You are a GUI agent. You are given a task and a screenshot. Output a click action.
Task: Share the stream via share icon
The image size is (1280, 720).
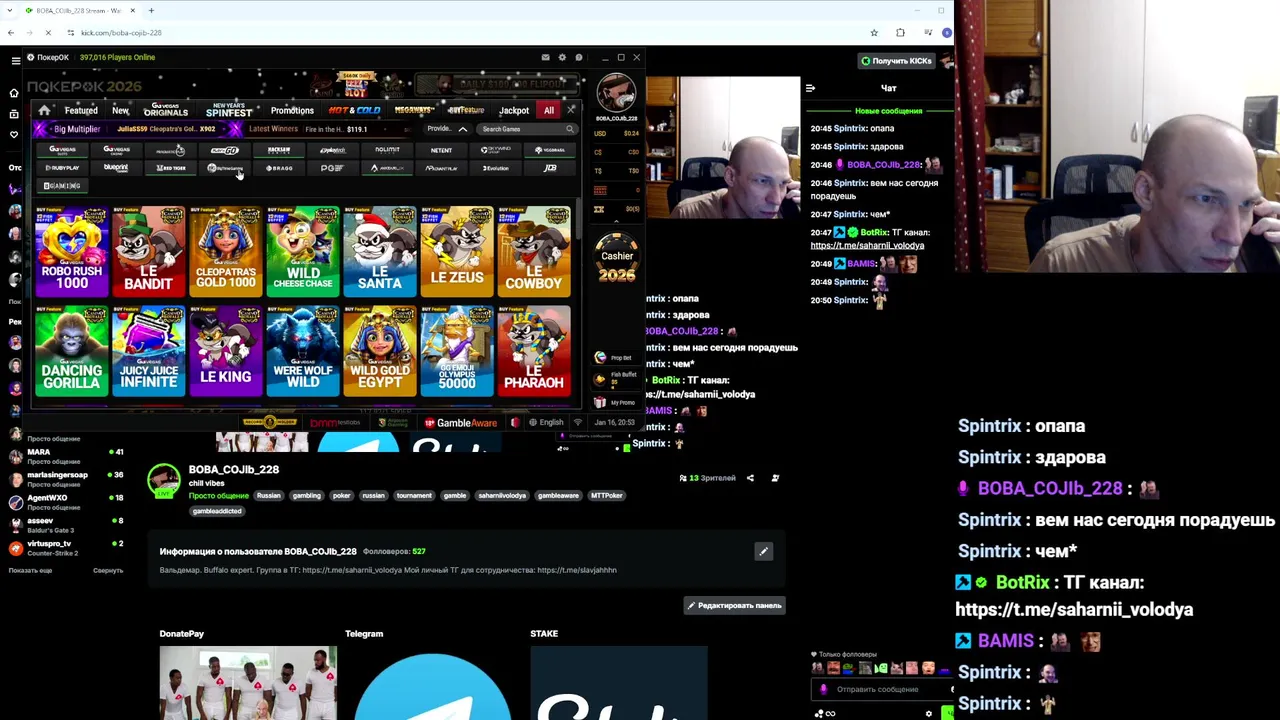click(x=750, y=478)
